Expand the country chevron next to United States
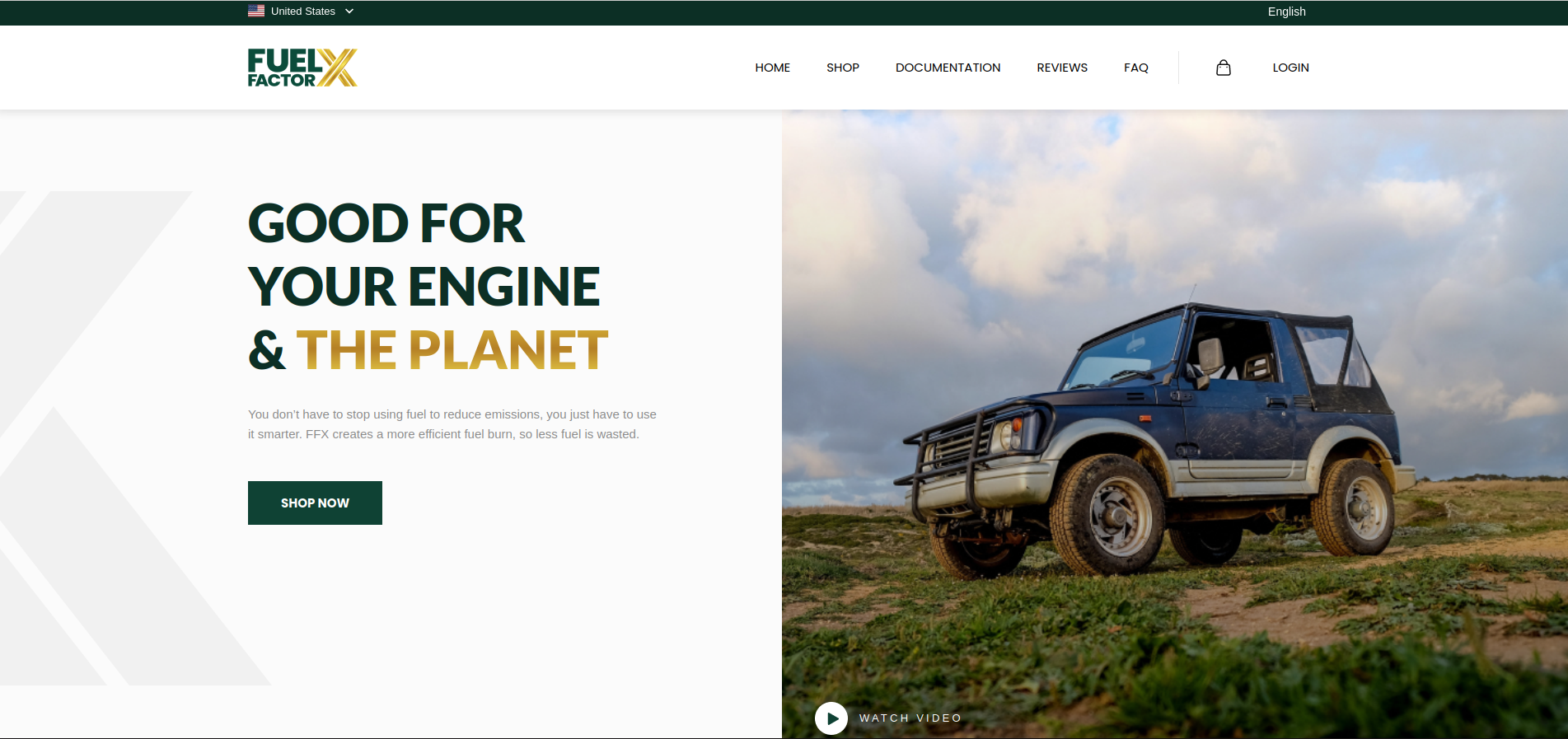1568x739 pixels. click(x=349, y=12)
